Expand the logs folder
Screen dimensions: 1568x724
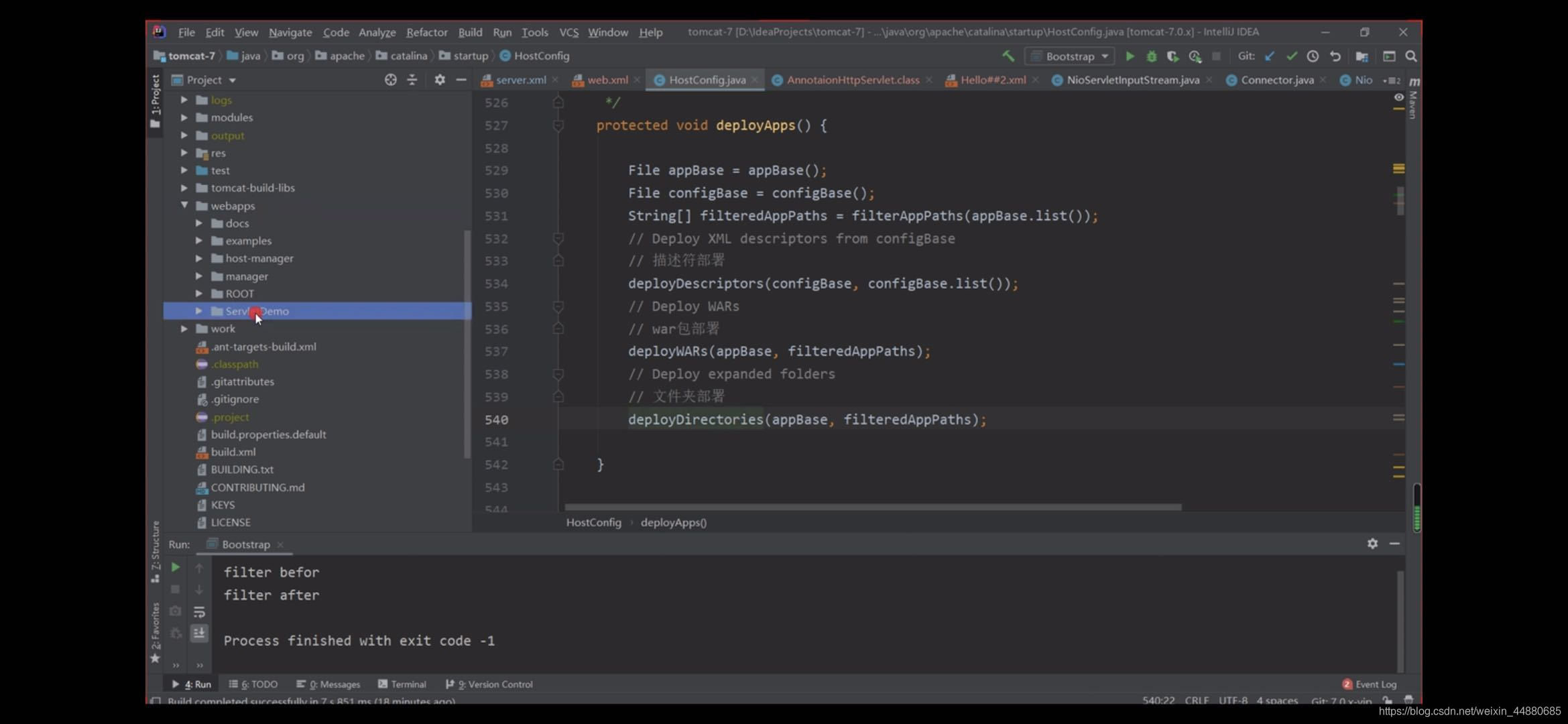click(x=184, y=100)
